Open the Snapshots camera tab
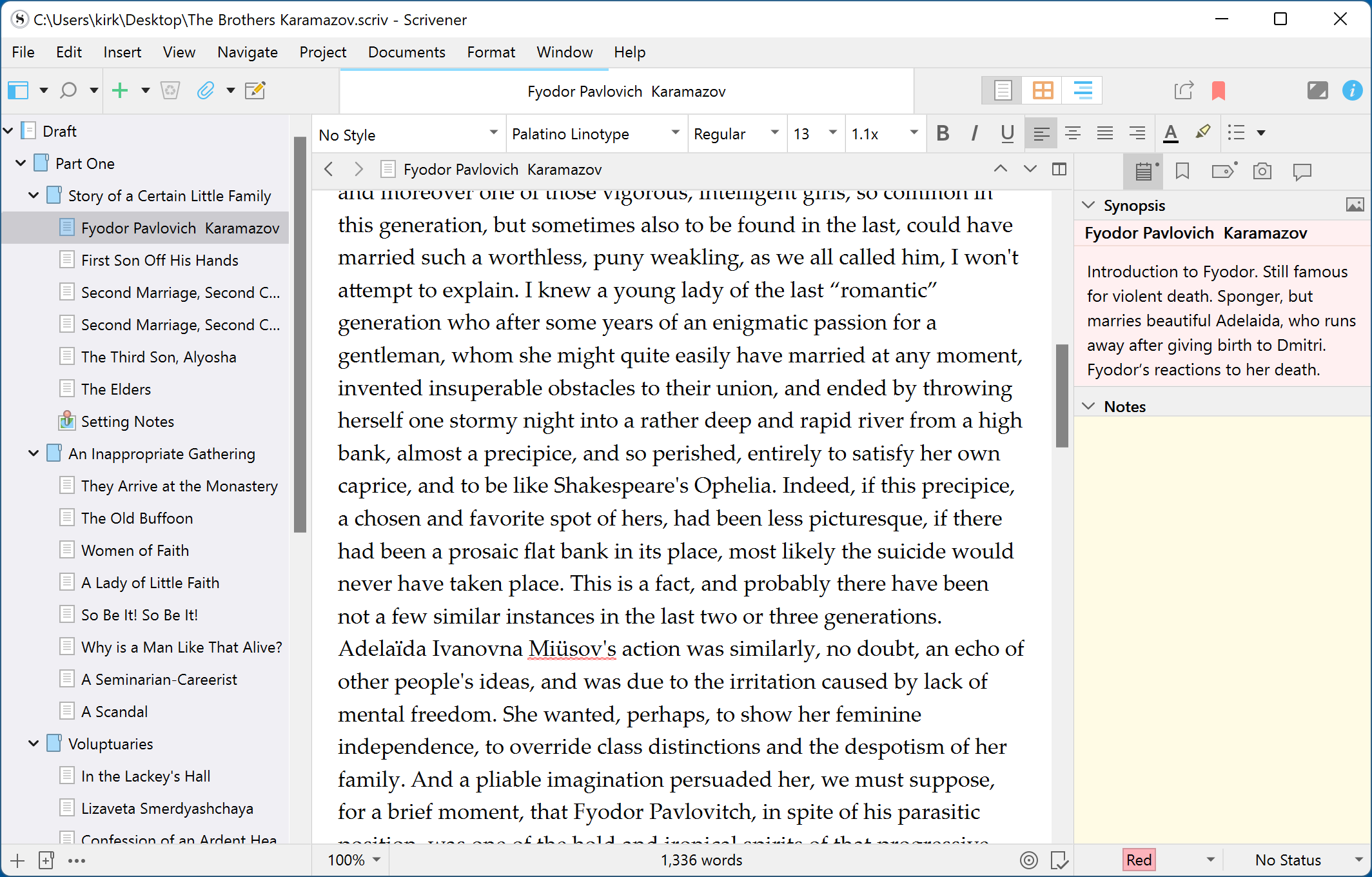The height and width of the screenshot is (877, 1372). (1262, 171)
